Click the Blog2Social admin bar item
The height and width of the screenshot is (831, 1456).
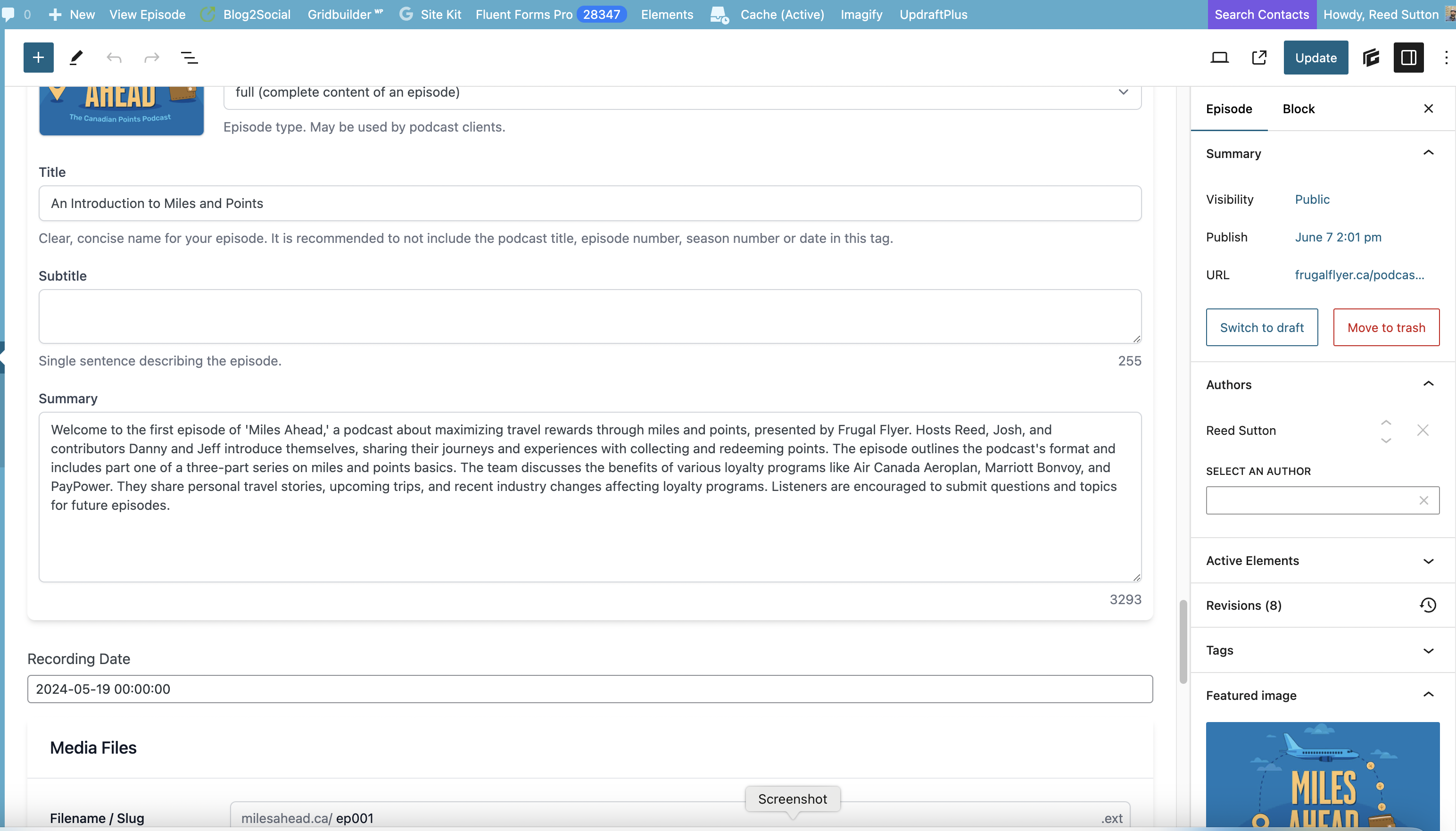[x=246, y=14]
